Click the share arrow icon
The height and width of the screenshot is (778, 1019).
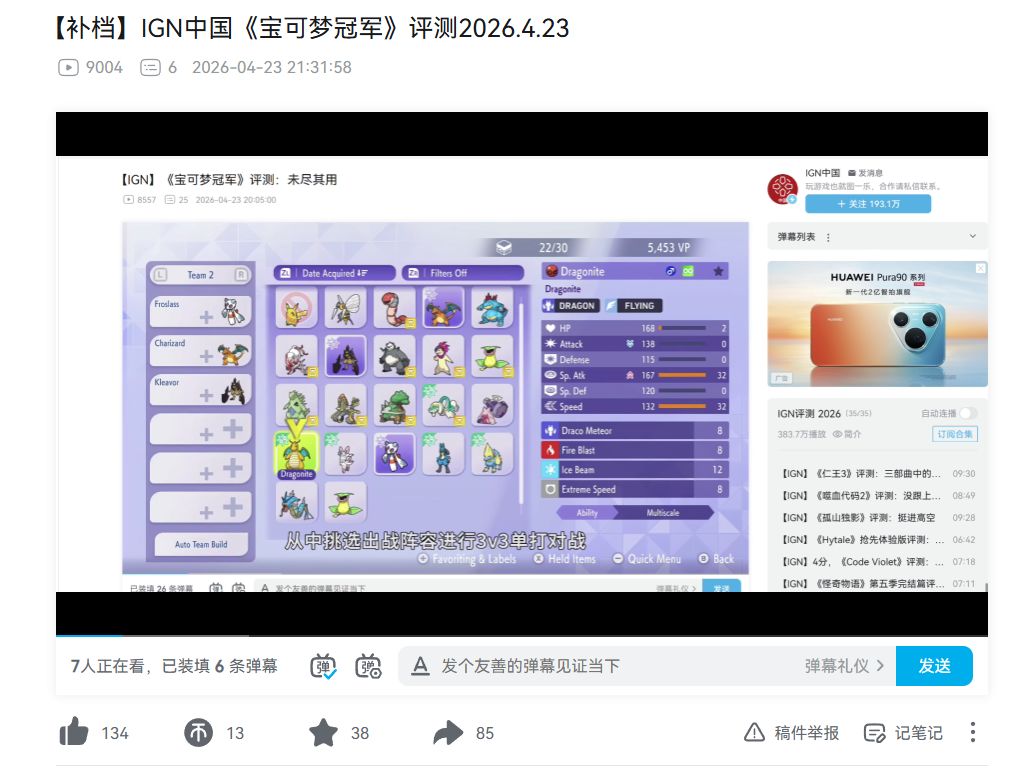click(448, 733)
